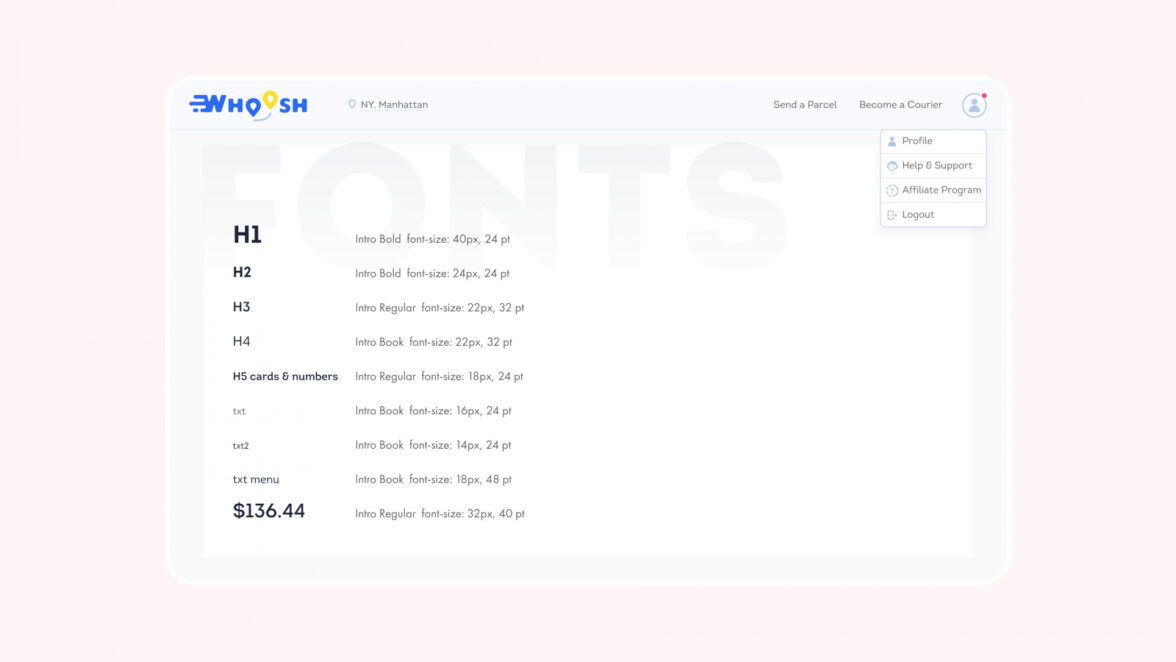Choose Affiliate Program menu entry

coord(933,190)
